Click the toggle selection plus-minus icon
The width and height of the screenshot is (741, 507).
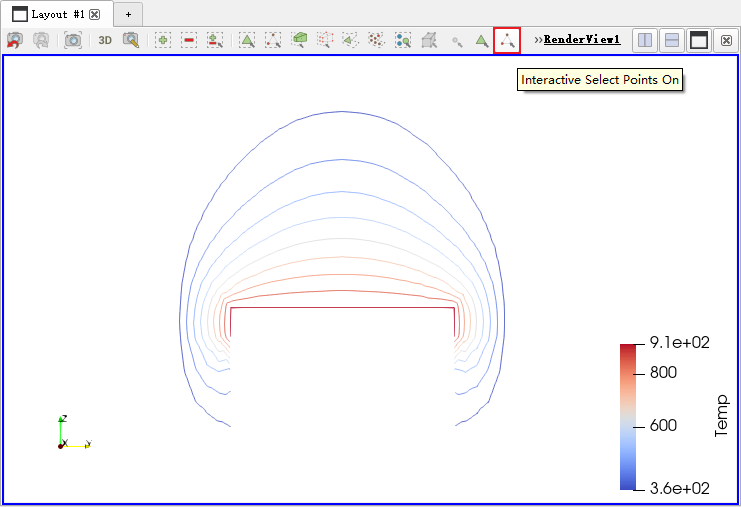coord(214,40)
